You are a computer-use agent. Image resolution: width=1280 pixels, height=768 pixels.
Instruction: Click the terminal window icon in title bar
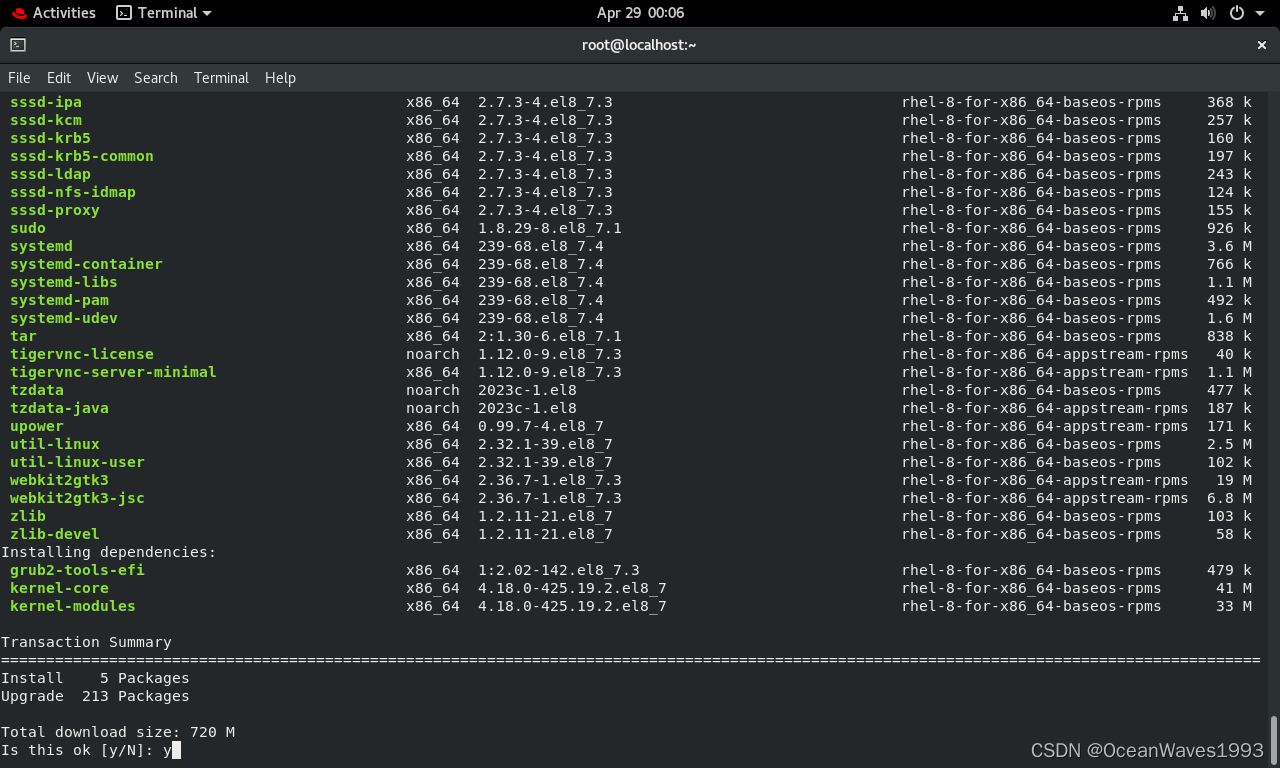(x=18, y=45)
